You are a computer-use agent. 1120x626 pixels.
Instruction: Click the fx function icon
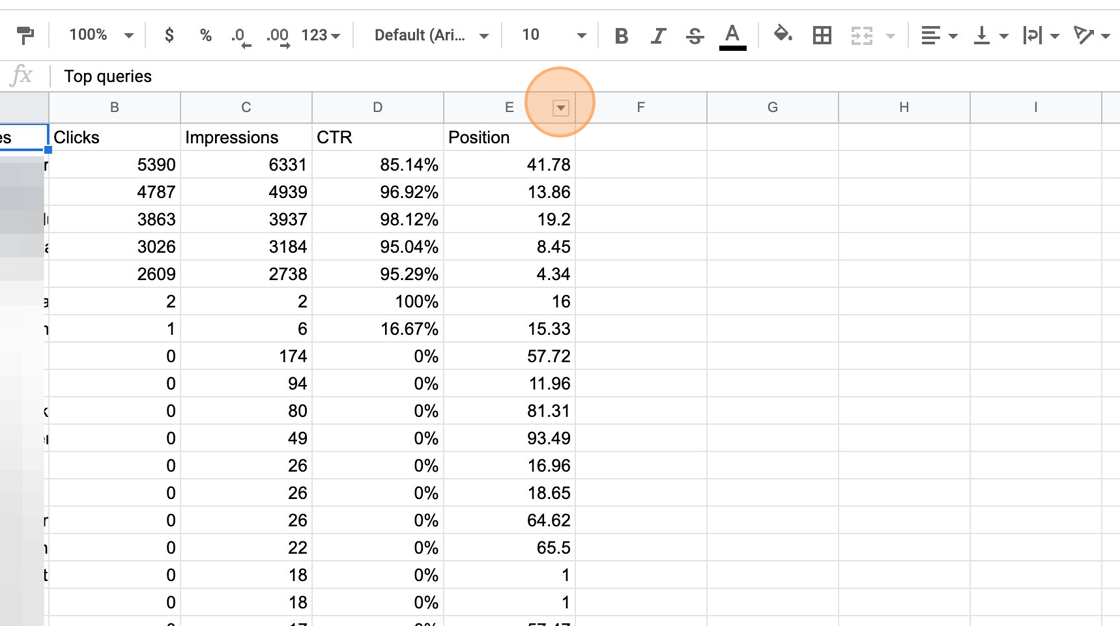click(x=21, y=75)
